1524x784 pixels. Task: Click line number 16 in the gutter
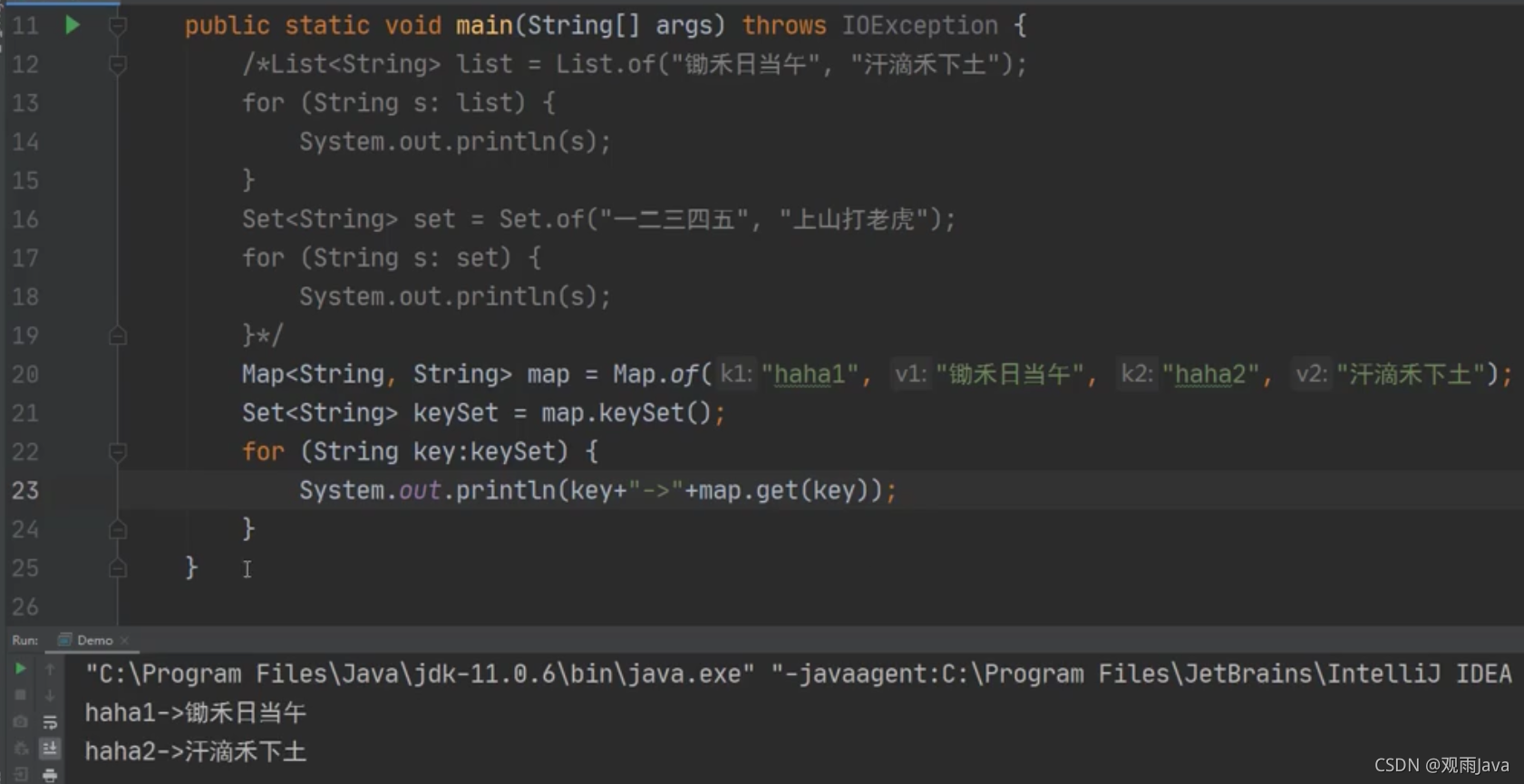tap(25, 219)
